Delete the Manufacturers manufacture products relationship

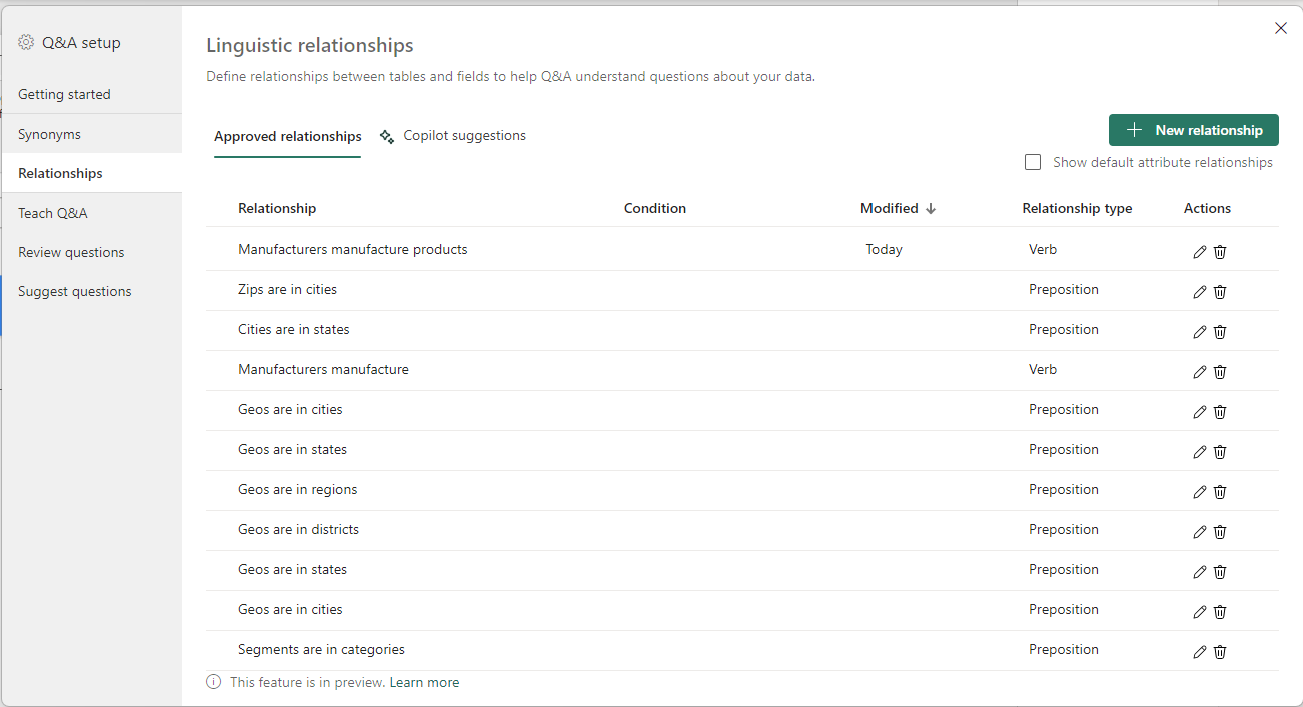click(x=1220, y=252)
